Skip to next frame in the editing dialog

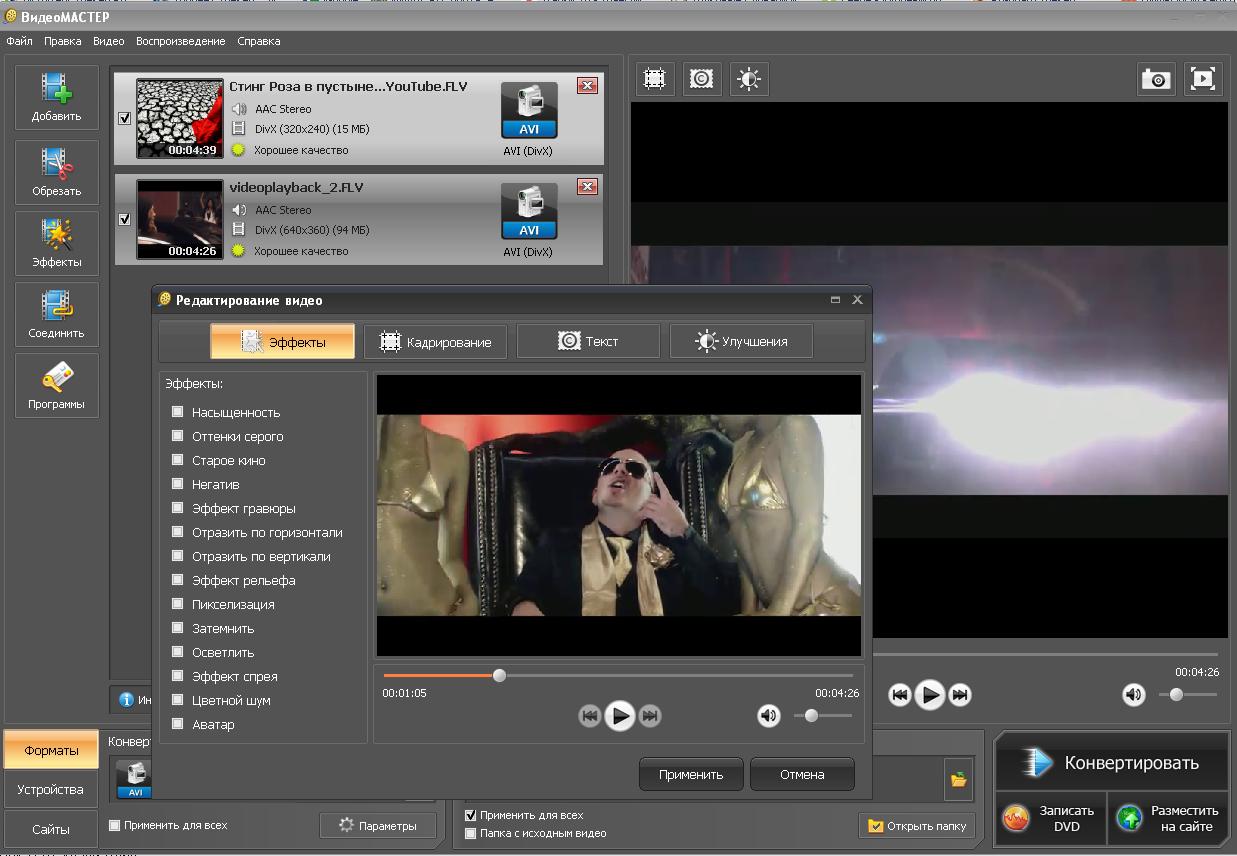(650, 716)
